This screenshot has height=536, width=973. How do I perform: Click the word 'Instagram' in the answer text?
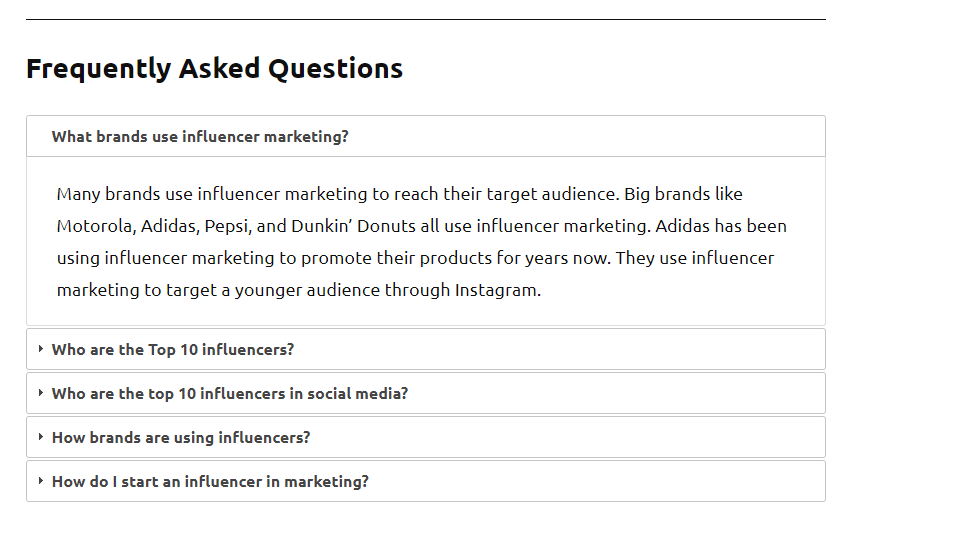[496, 290]
